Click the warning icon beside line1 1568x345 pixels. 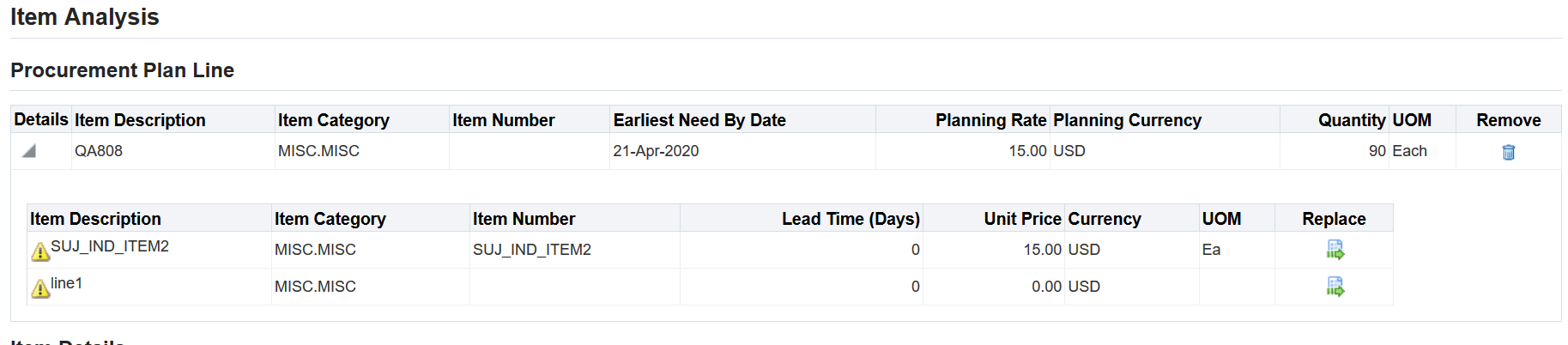(40, 288)
